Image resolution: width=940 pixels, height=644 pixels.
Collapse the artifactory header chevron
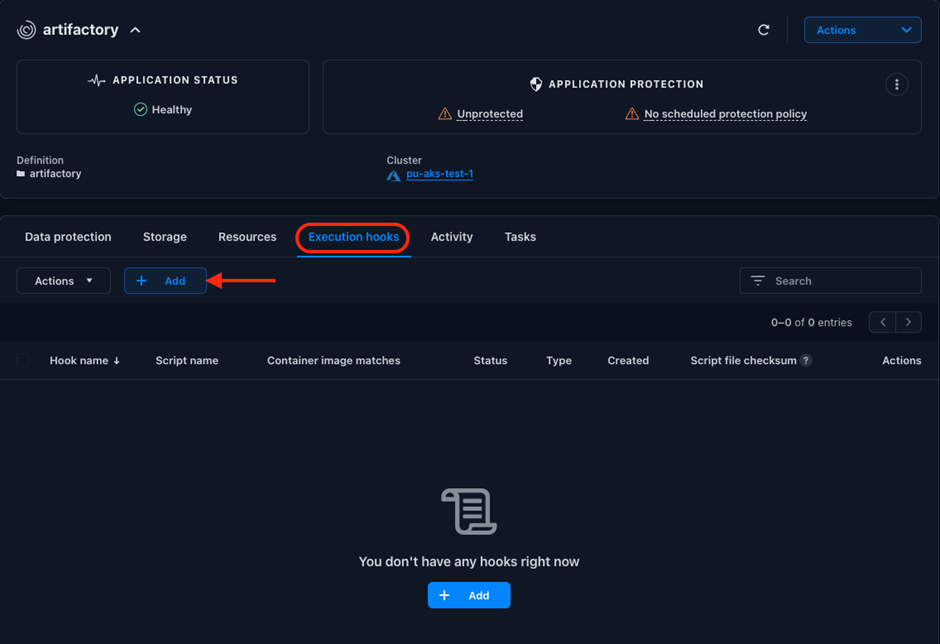[x=135, y=30]
